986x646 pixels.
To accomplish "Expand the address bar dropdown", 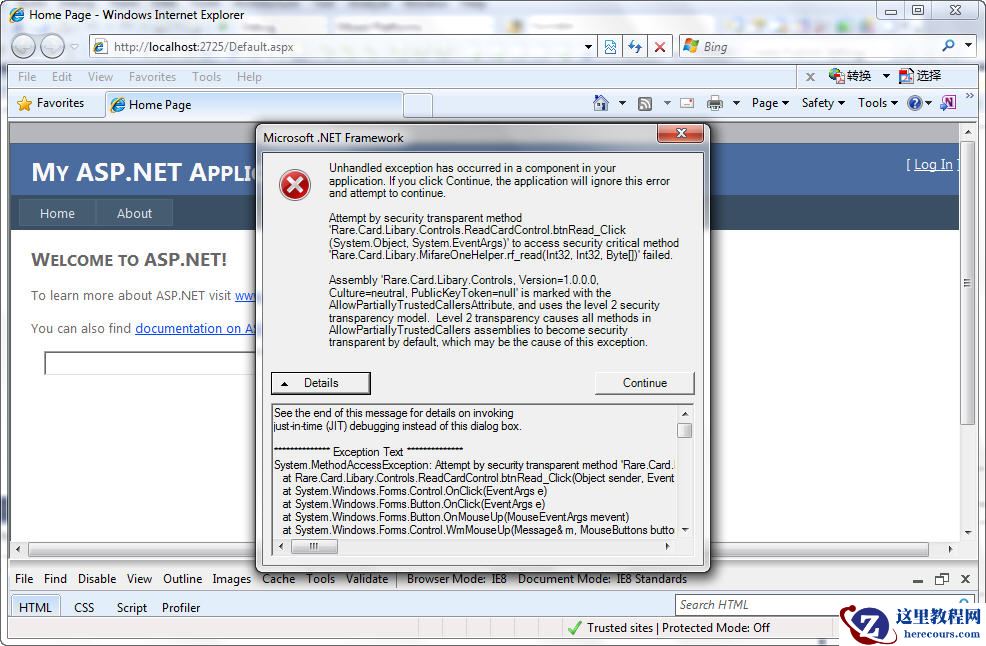I will pos(589,47).
